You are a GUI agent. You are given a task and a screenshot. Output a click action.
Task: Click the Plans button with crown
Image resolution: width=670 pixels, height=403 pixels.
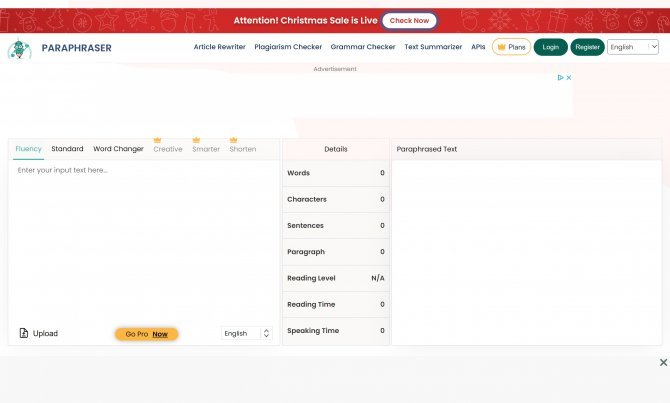[511, 47]
